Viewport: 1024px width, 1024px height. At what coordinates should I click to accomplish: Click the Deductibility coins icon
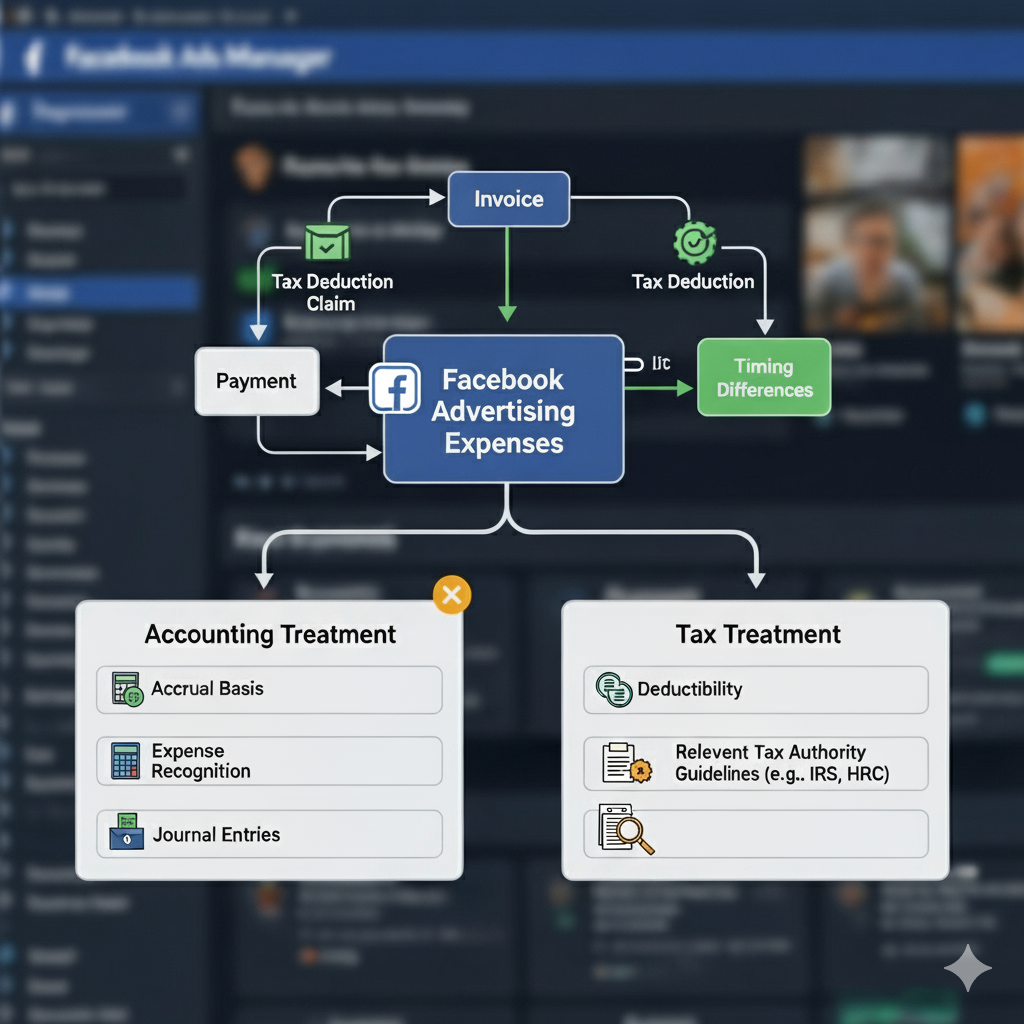tap(614, 690)
